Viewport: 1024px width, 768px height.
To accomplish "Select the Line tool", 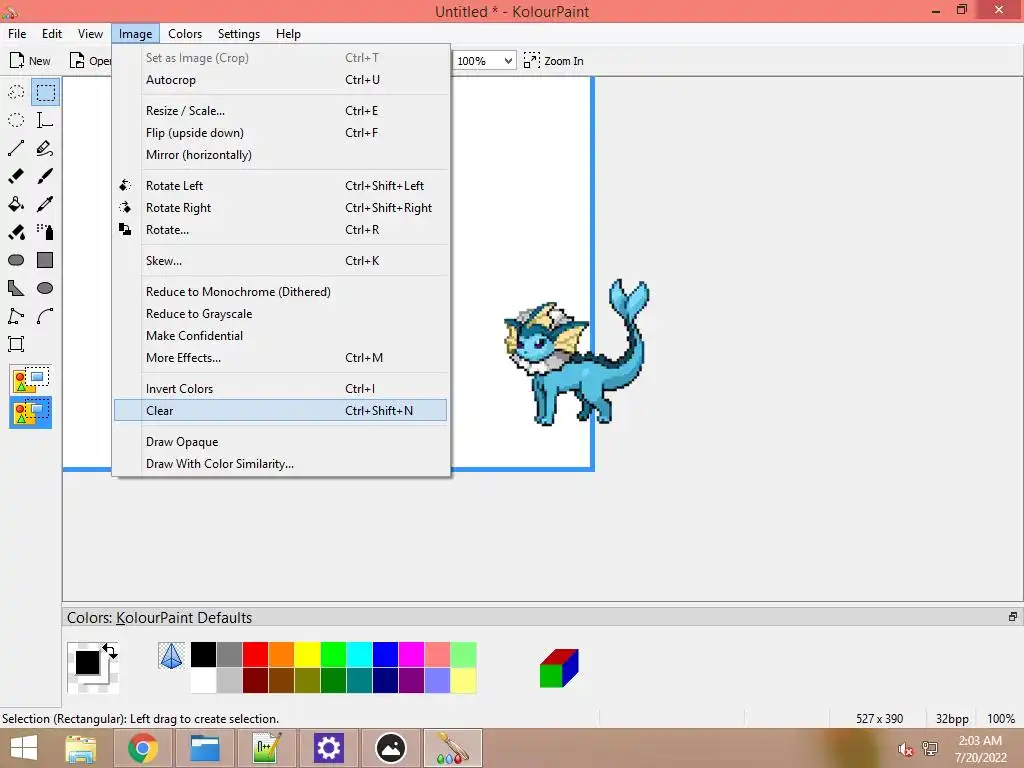I will (x=16, y=148).
